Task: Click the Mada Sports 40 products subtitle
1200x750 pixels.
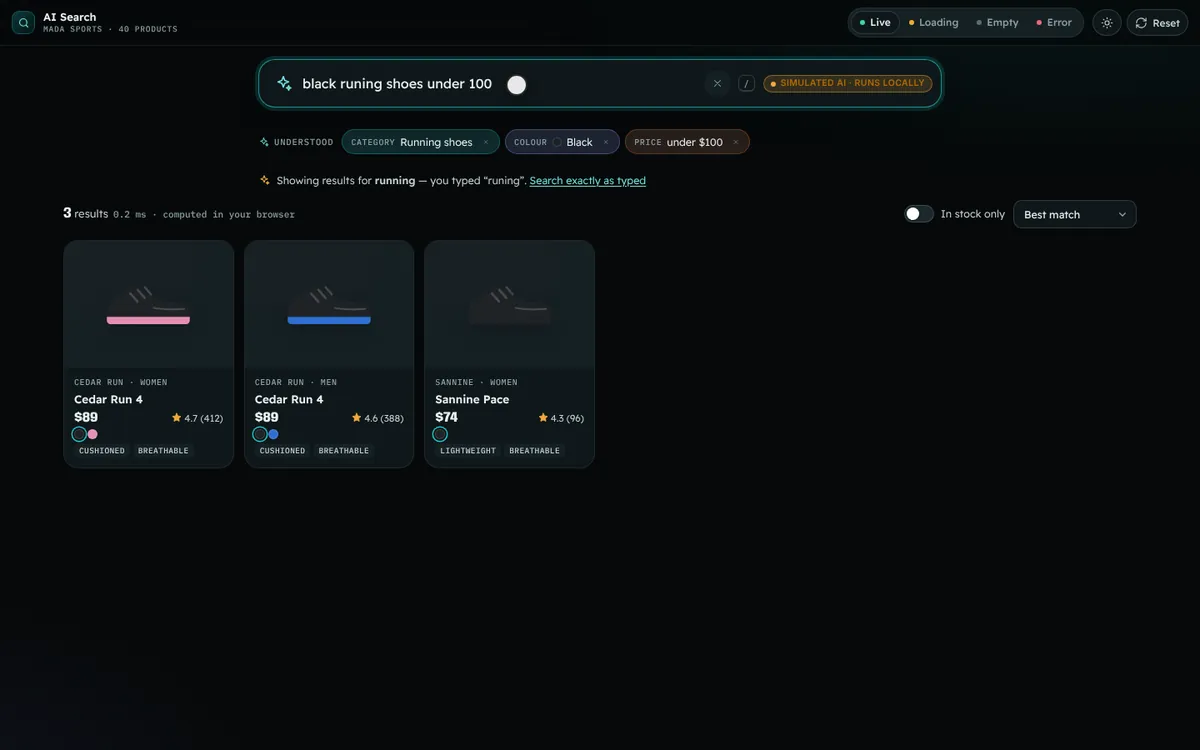Action: 110,29
